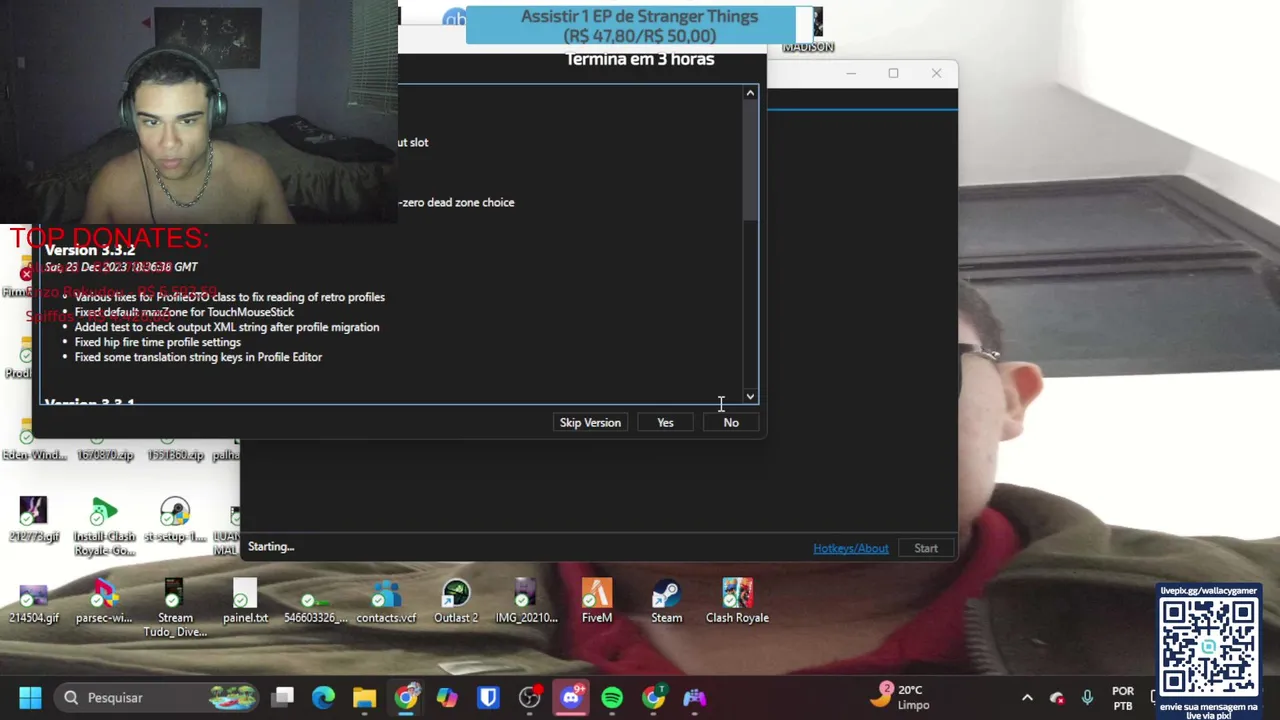Click No in the update dialog
The width and height of the screenshot is (1280, 720).
[x=731, y=422]
